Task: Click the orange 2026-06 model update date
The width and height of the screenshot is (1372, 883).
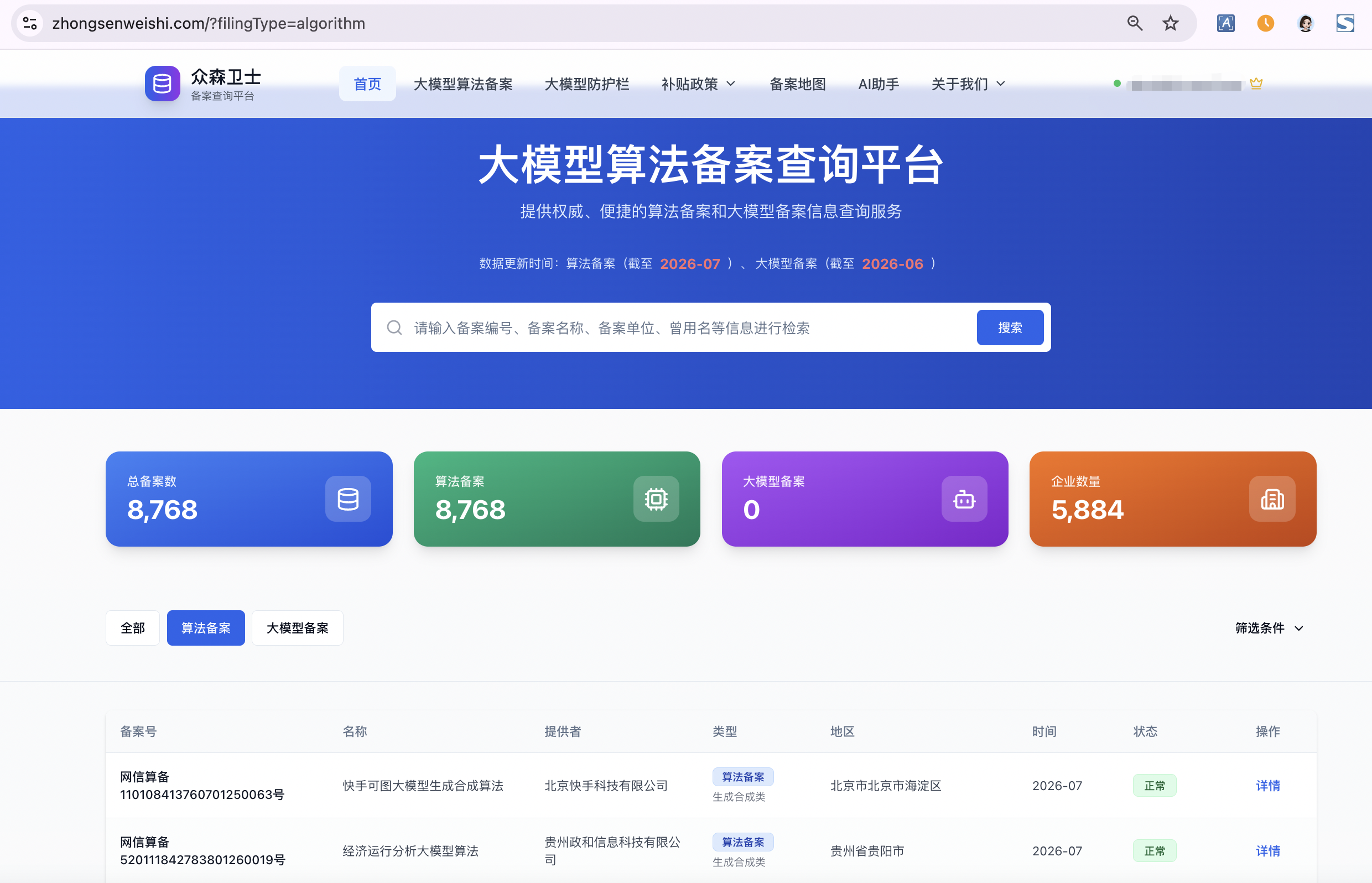Action: click(892, 264)
